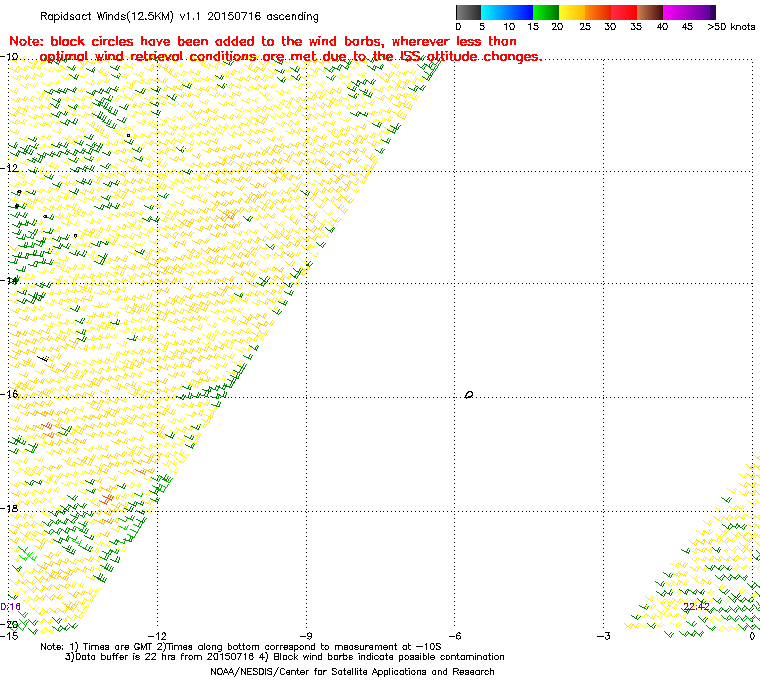Screen dimensions: 760x688
Task: Click the '35' label under the color bar
Action: pyautogui.click(x=636, y=27)
